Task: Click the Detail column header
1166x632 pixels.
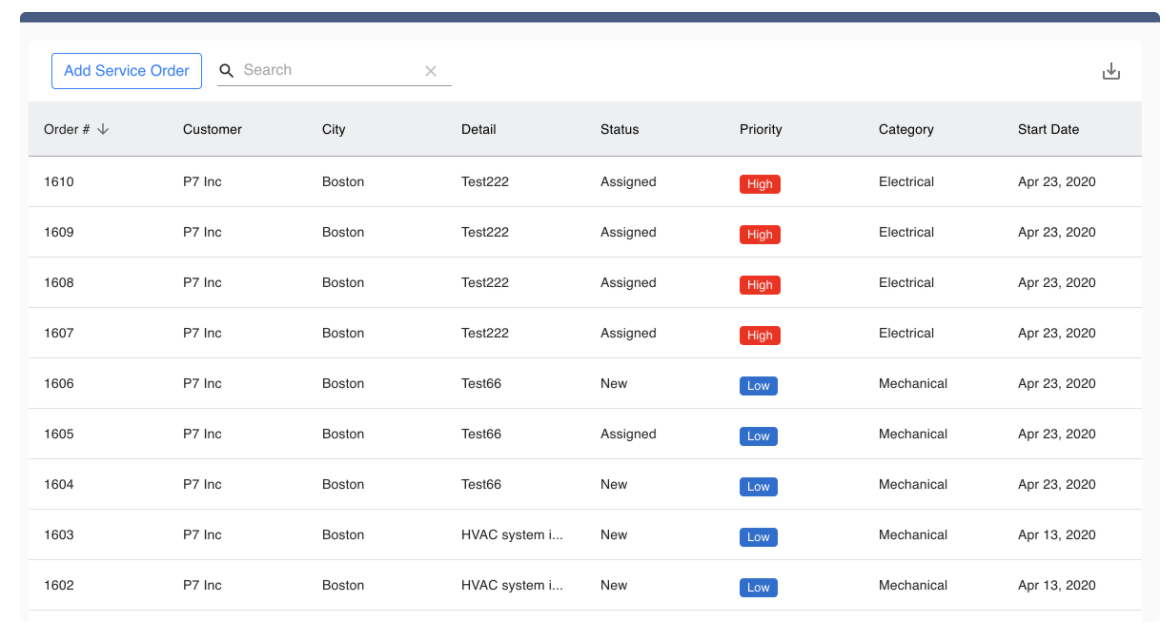Action: (x=478, y=129)
